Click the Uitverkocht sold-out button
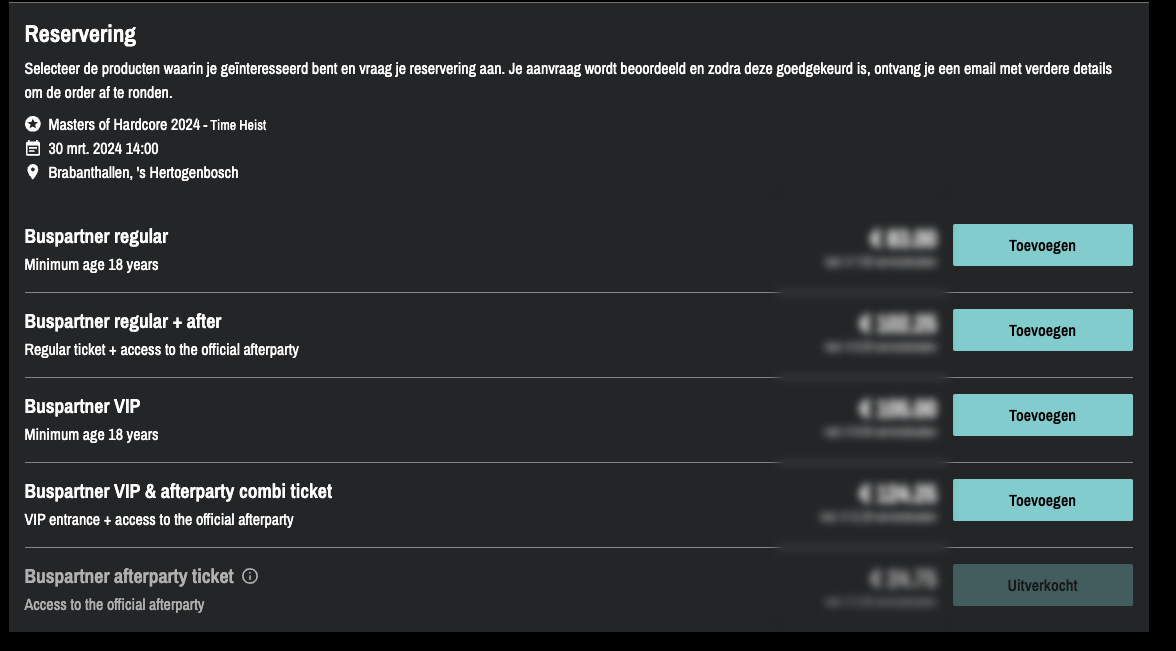 (x=1042, y=585)
